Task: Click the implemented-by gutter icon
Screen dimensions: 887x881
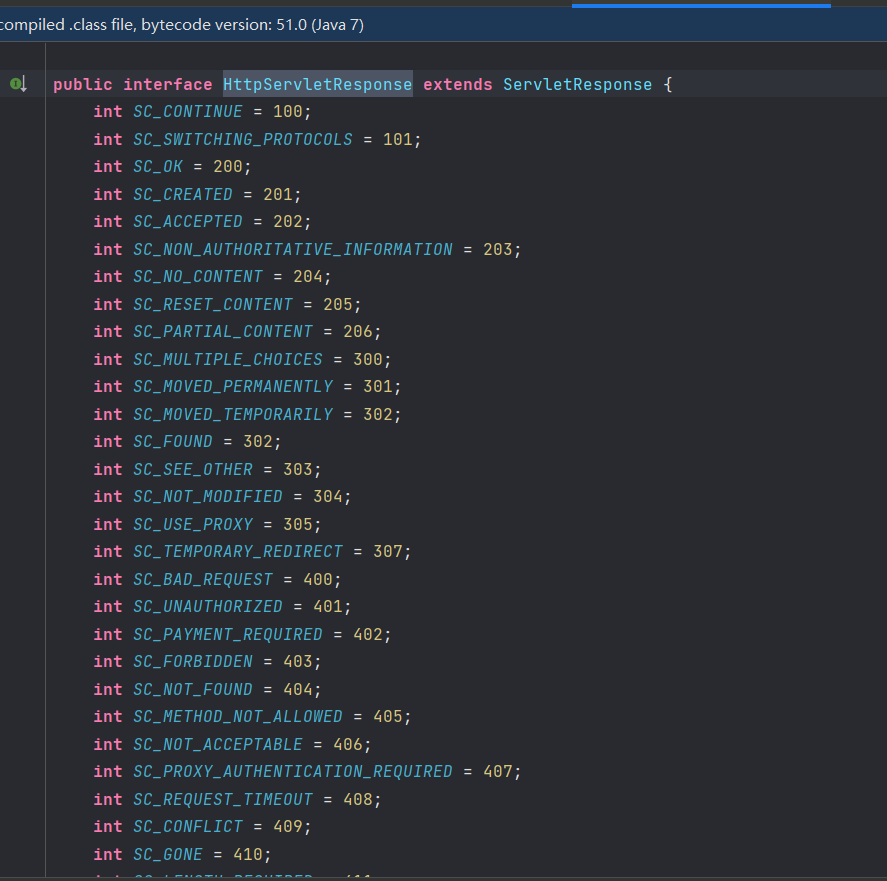Action: 18,84
